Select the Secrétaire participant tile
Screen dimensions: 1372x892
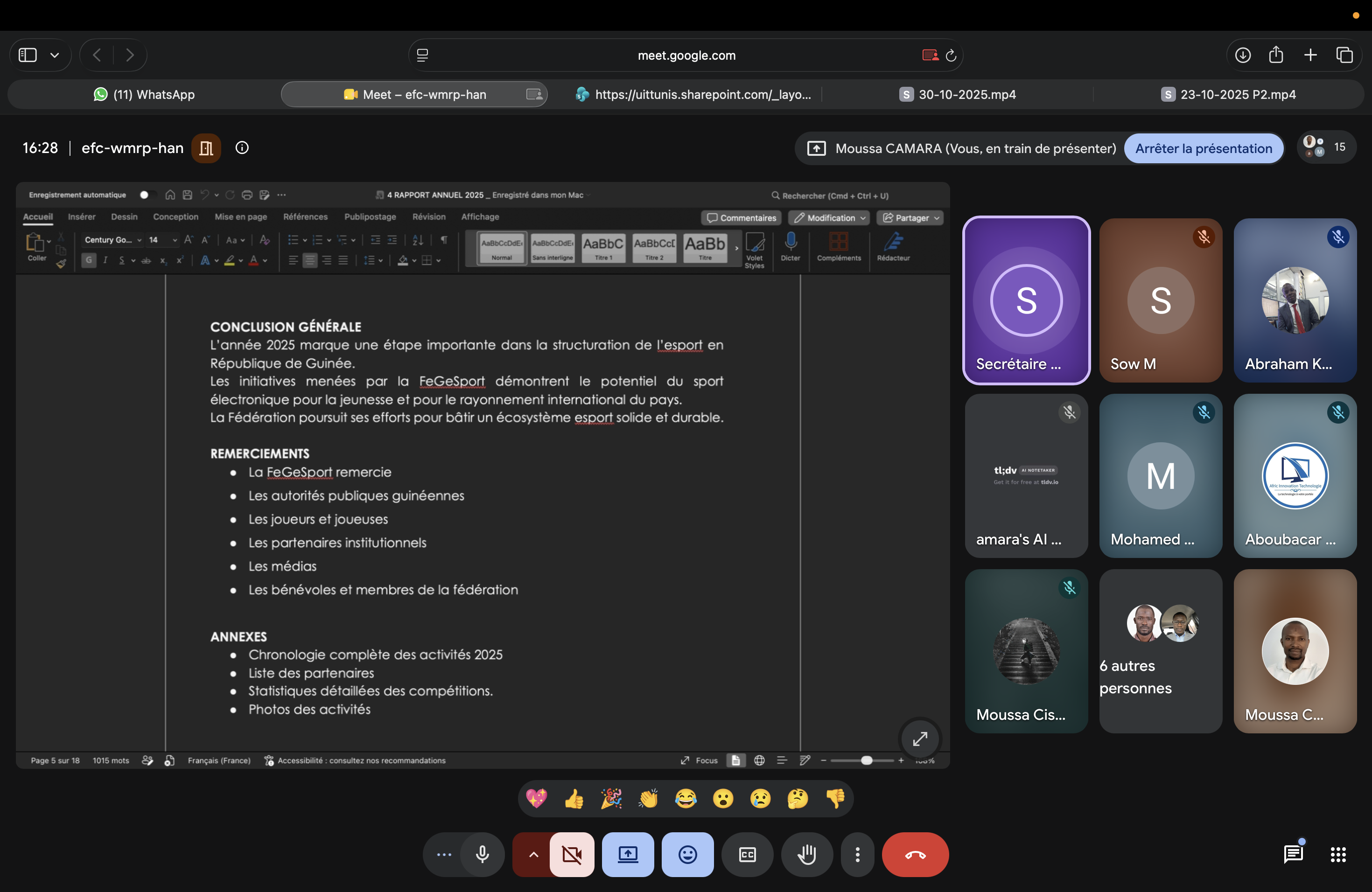pyautogui.click(x=1026, y=300)
